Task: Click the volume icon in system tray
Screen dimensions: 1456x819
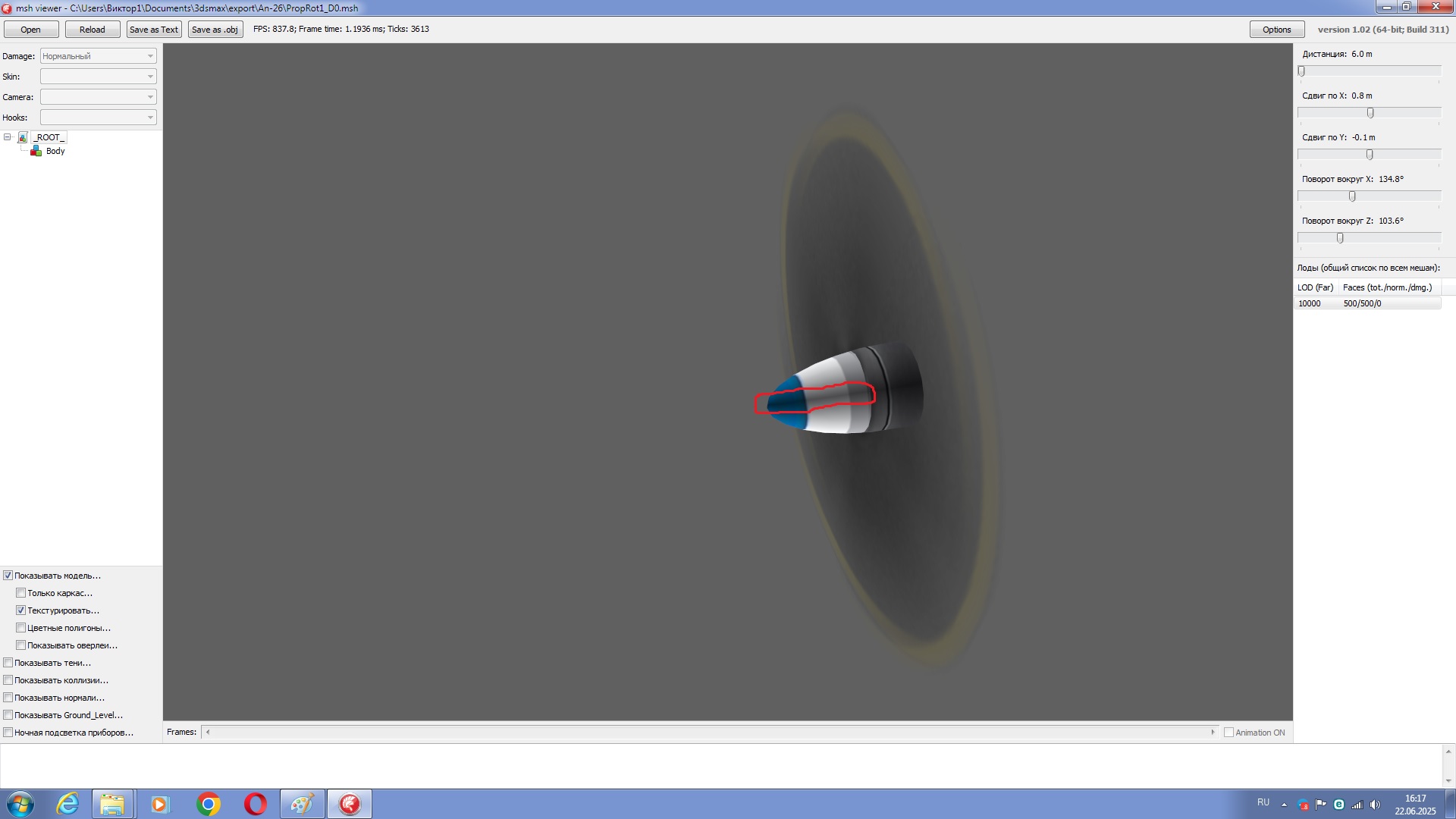Action: [1375, 805]
